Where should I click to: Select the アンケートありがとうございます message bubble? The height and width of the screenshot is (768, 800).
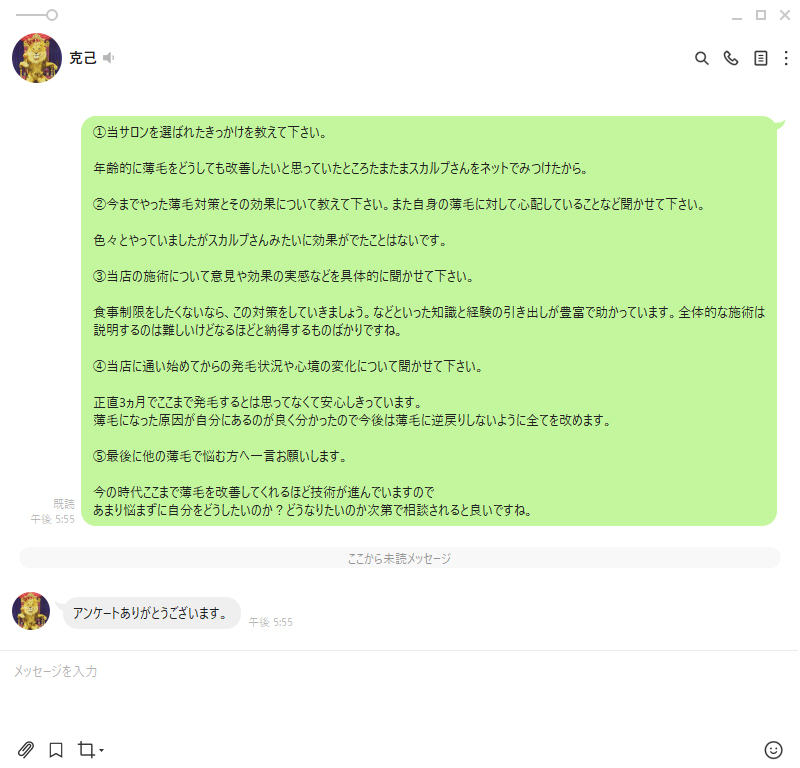tap(152, 613)
